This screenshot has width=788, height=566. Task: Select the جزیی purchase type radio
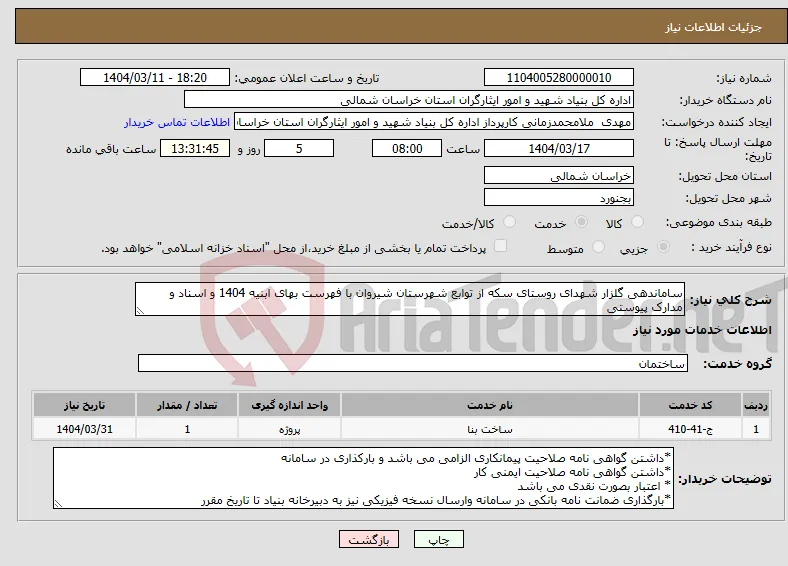click(663, 246)
